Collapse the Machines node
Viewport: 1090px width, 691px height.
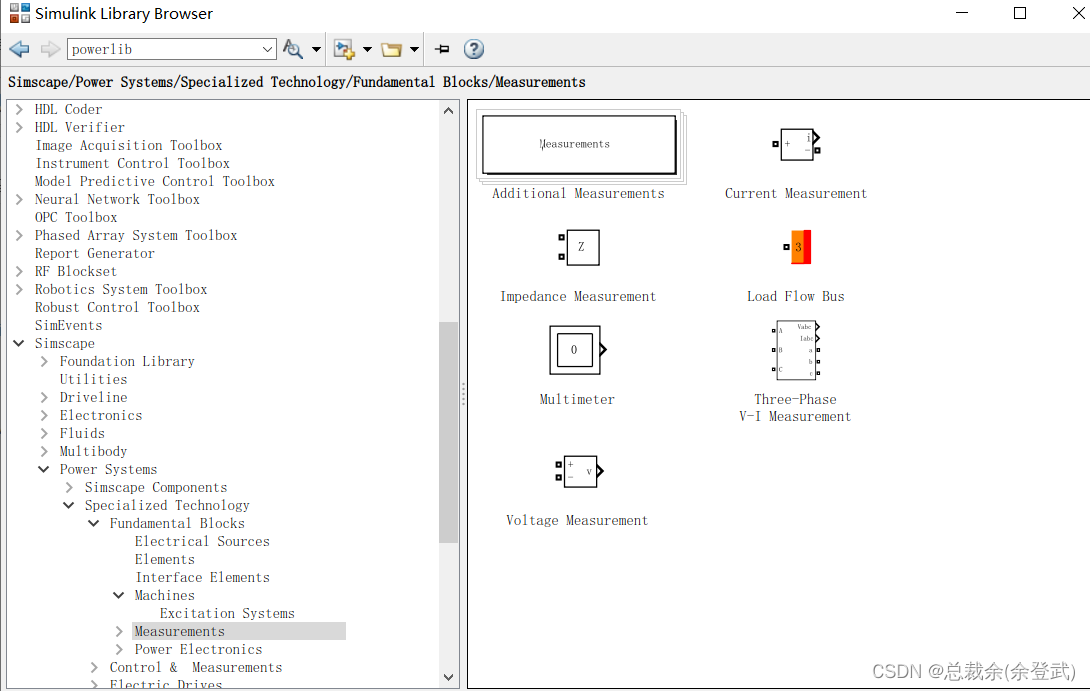(x=119, y=596)
